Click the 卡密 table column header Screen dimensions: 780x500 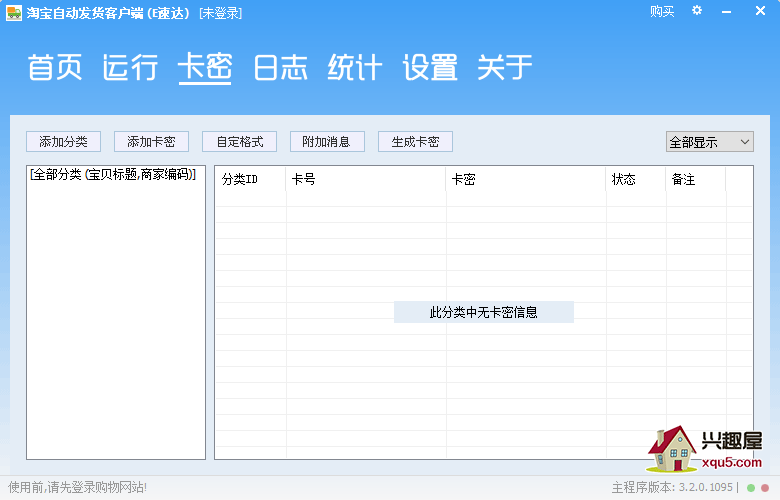click(526, 179)
